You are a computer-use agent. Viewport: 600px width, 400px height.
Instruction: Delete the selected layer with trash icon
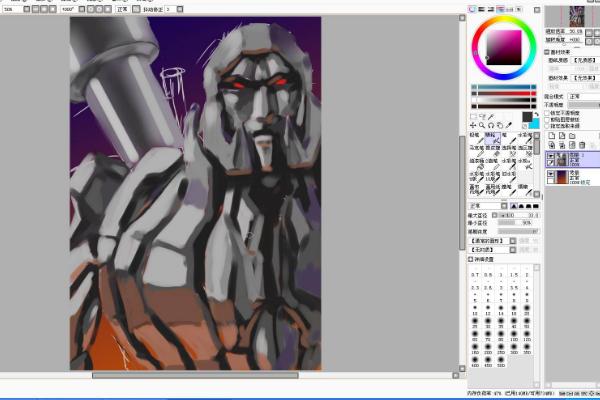582,145
